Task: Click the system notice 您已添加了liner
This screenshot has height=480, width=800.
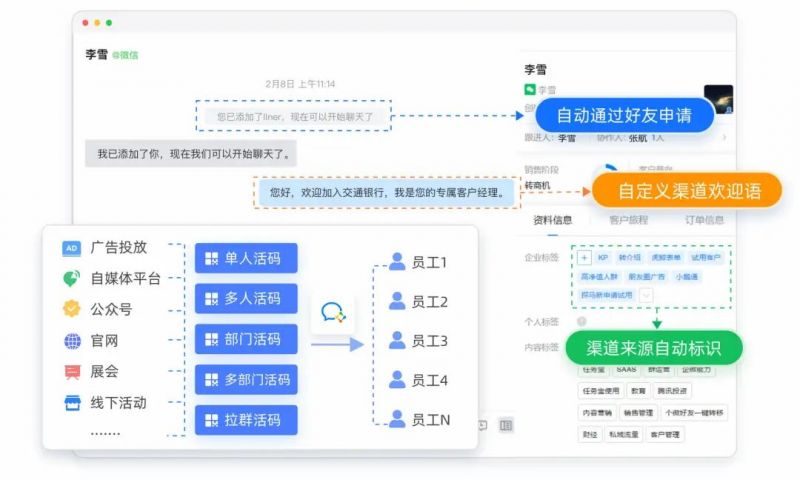Action: tap(294, 117)
